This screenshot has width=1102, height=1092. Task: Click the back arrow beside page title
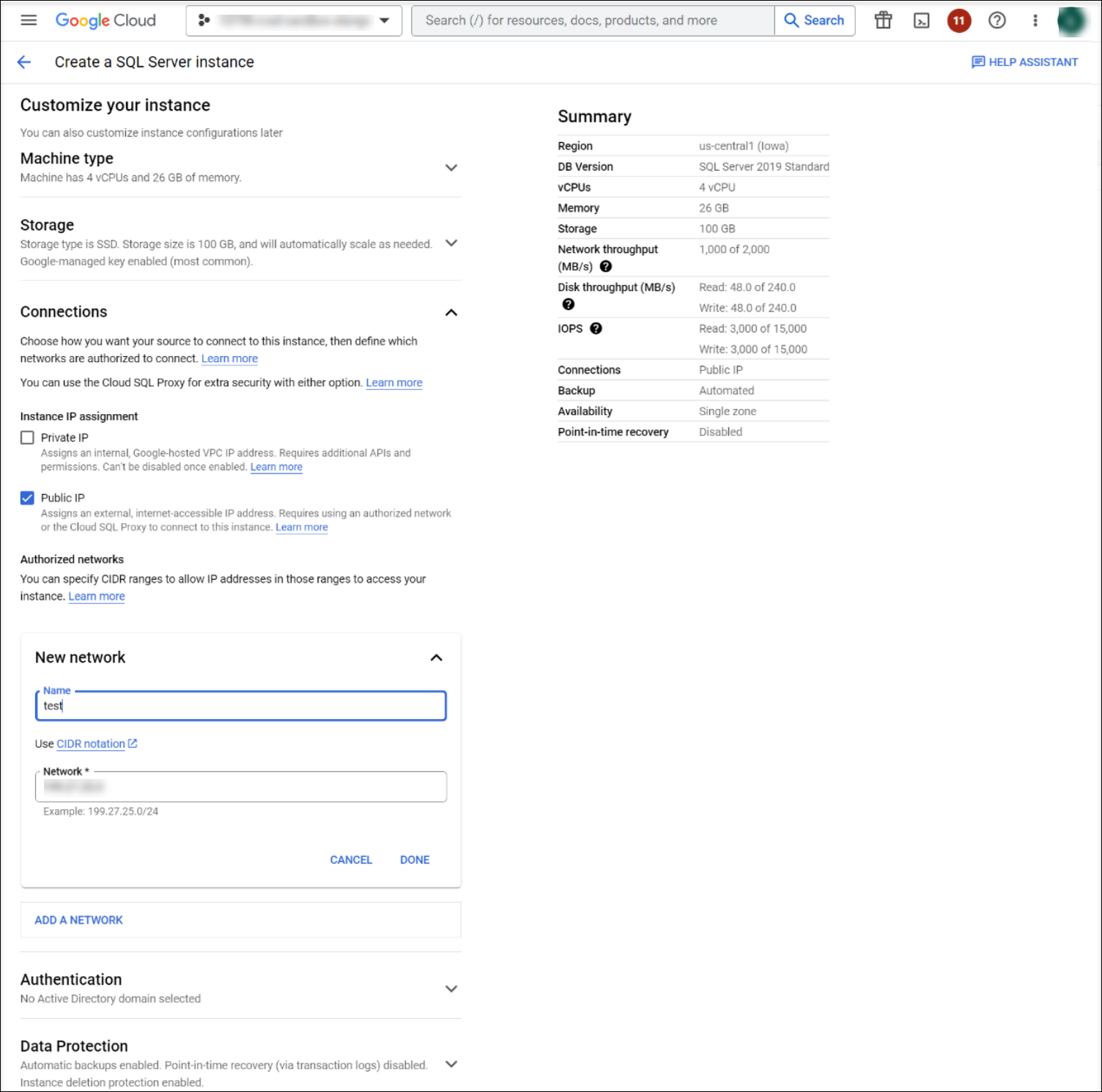(24, 62)
